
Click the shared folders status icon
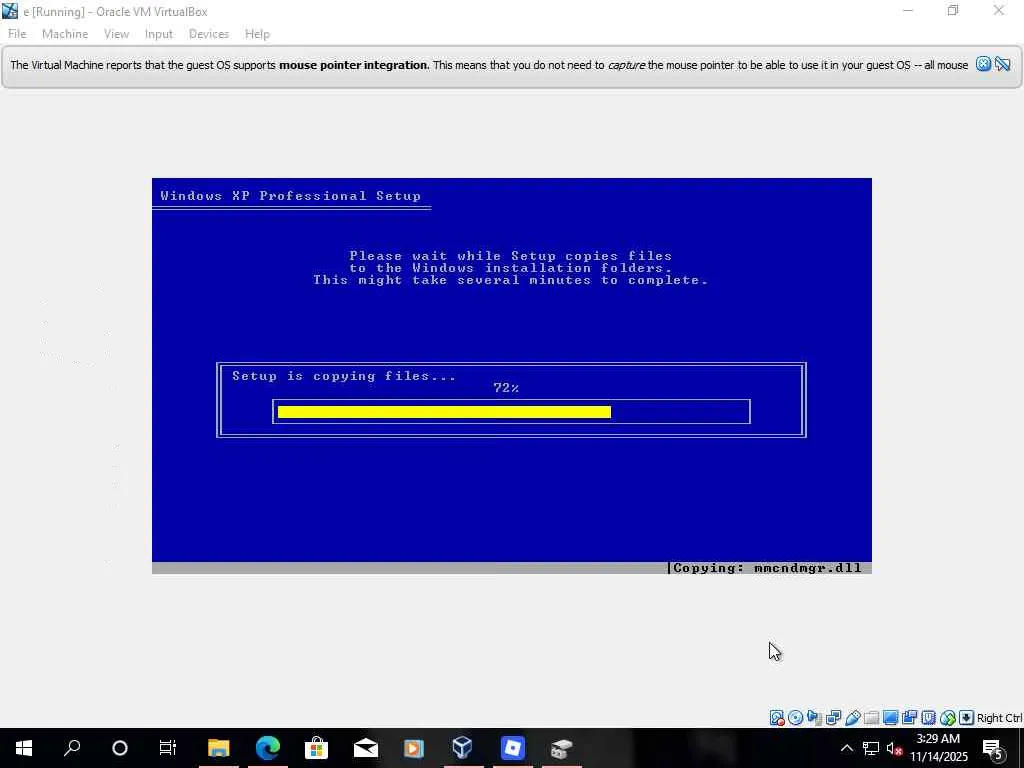point(871,718)
